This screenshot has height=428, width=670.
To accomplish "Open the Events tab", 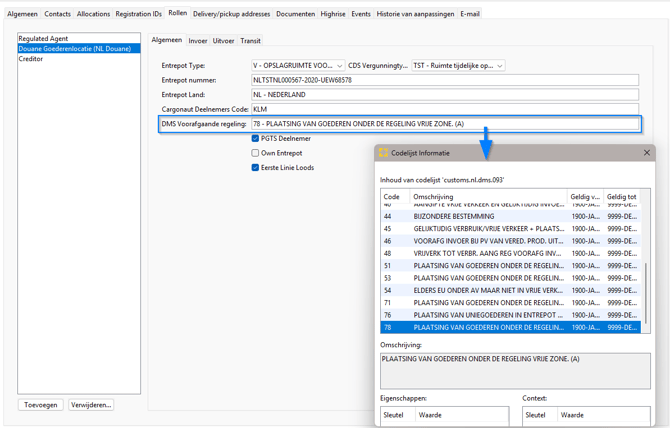I will click(361, 14).
